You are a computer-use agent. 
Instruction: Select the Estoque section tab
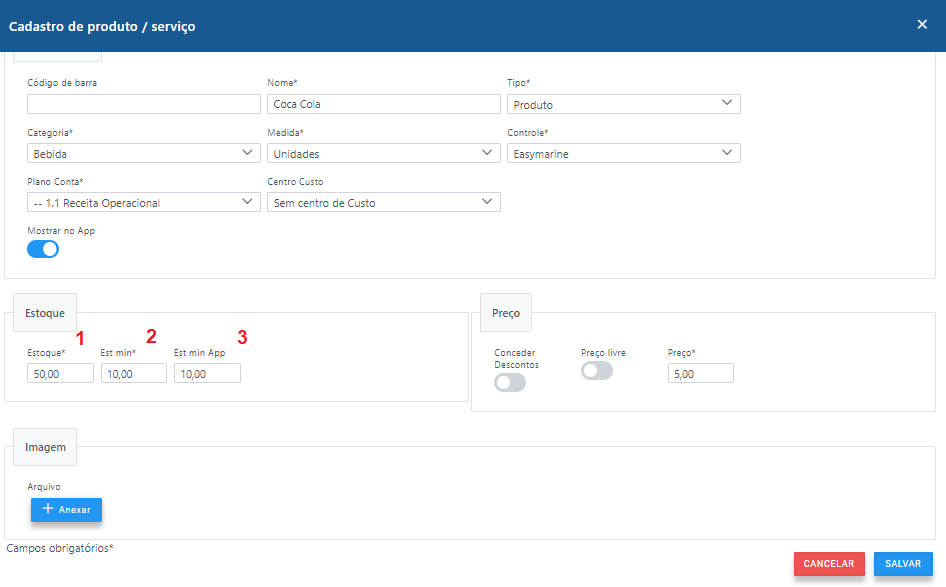[45, 313]
